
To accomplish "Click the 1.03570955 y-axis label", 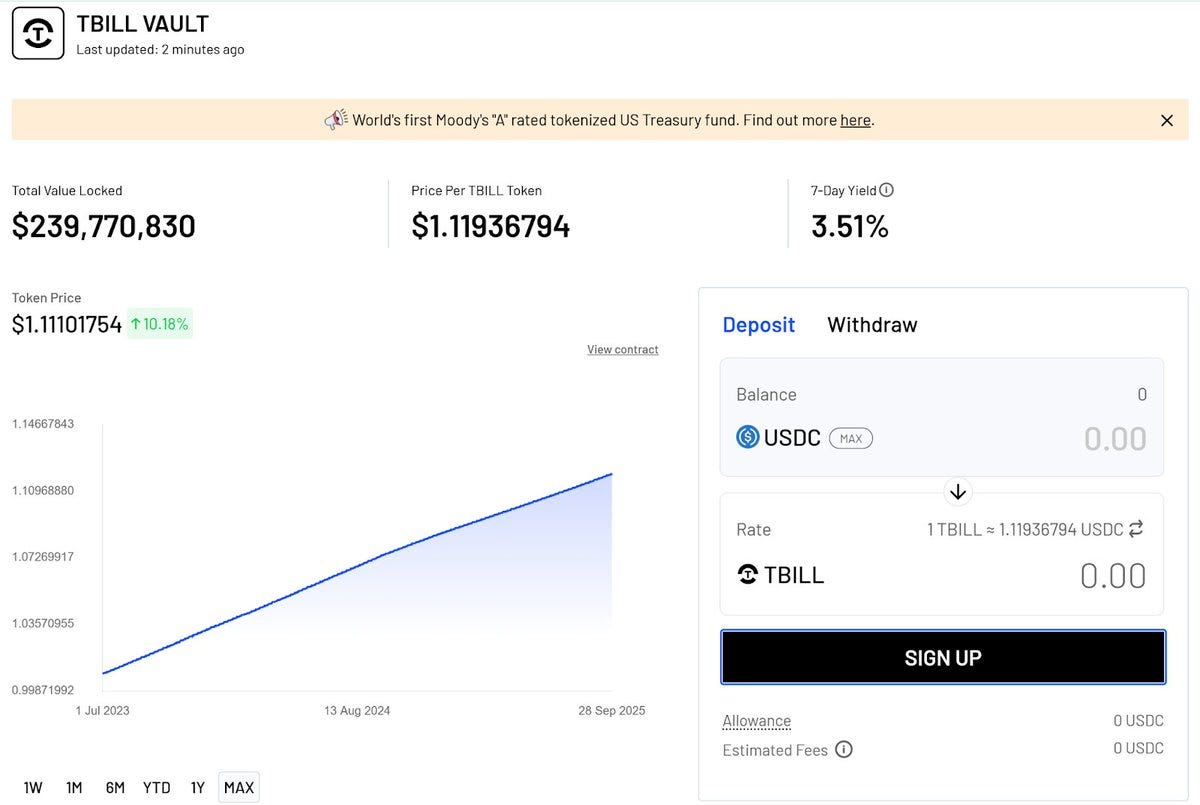I will point(43,623).
